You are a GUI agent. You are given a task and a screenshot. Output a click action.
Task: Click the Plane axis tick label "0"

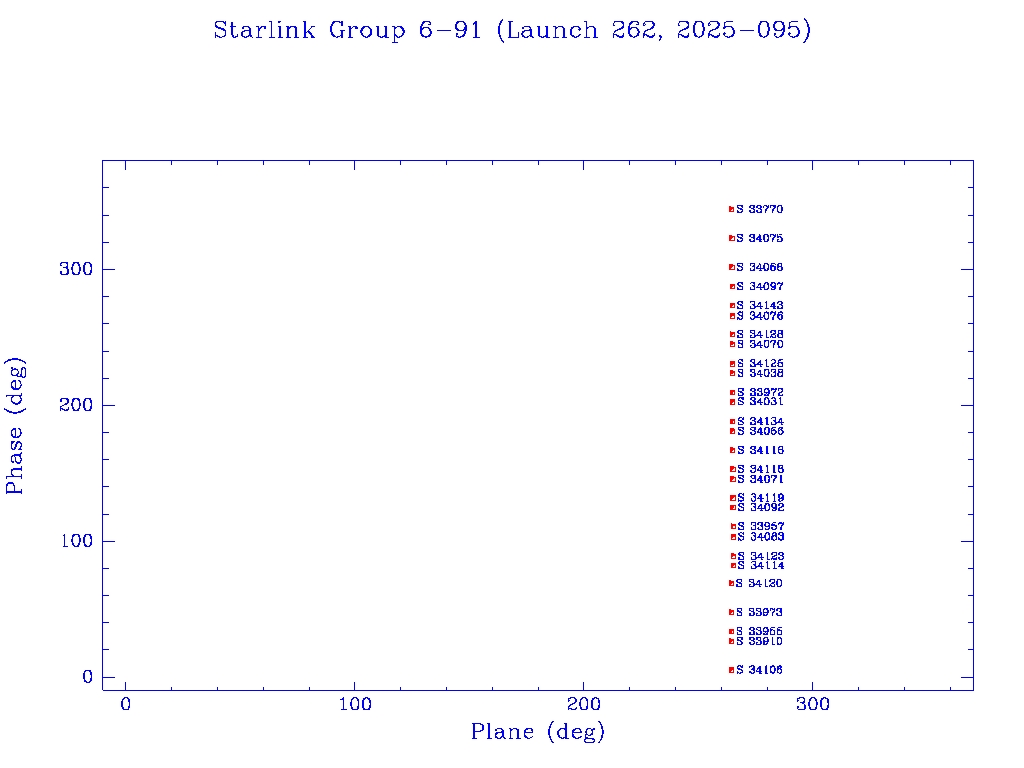pos(125,704)
